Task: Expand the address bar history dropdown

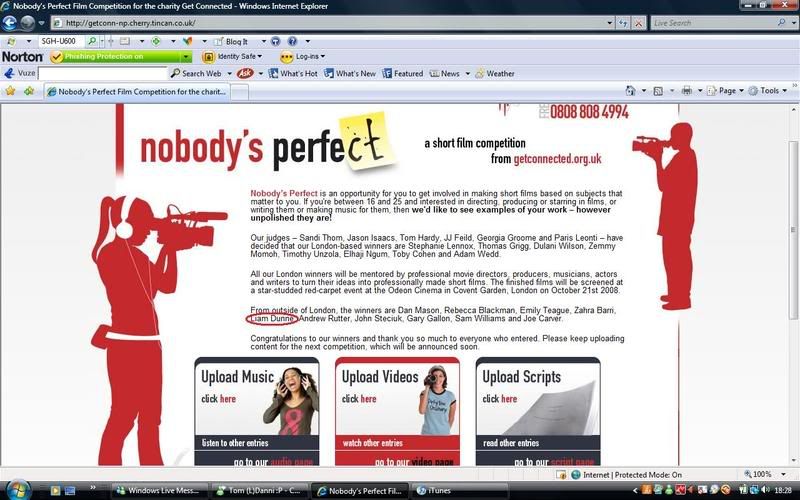Action: pos(610,23)
